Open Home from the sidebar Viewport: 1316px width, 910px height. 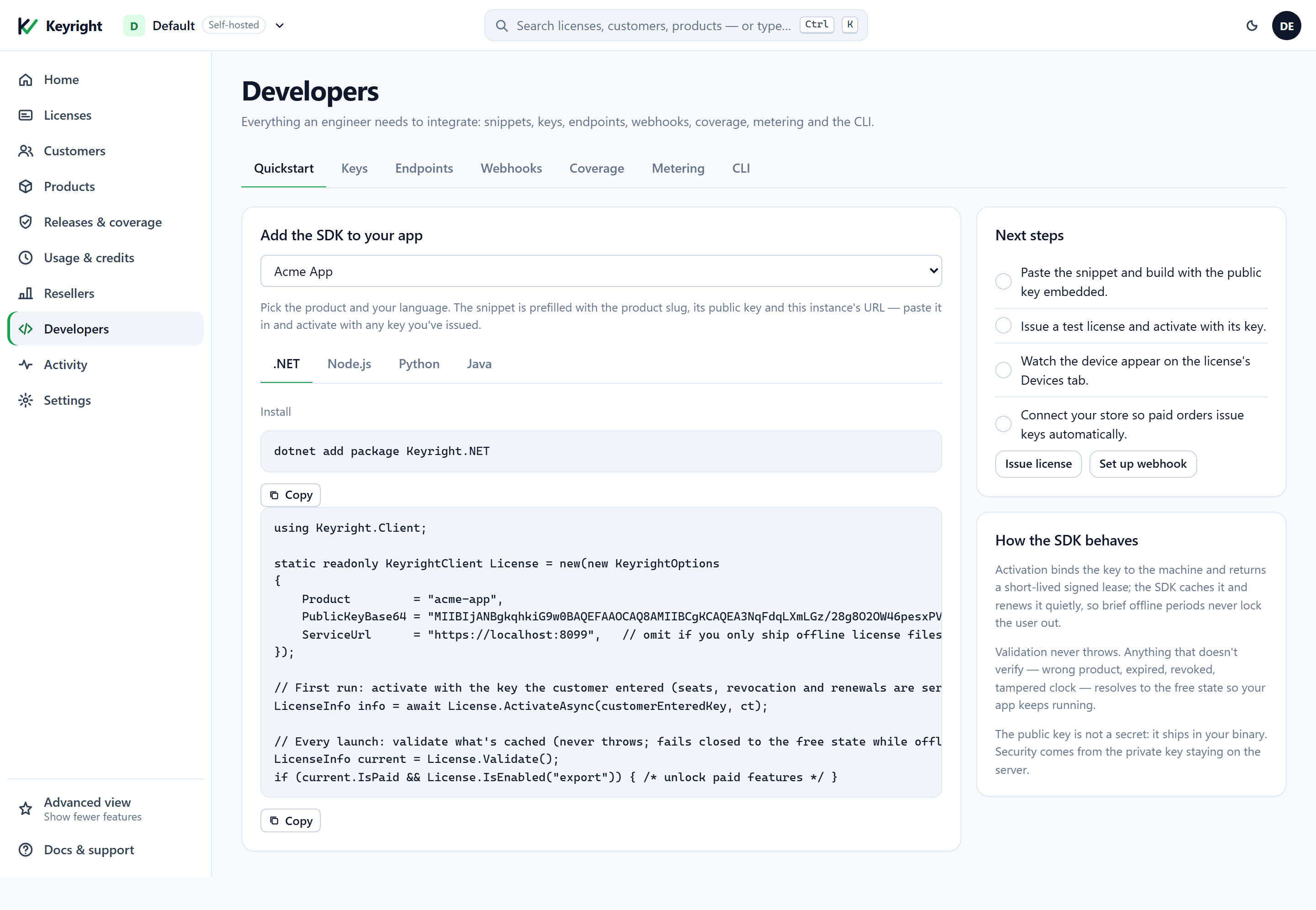tap(106, 79)
